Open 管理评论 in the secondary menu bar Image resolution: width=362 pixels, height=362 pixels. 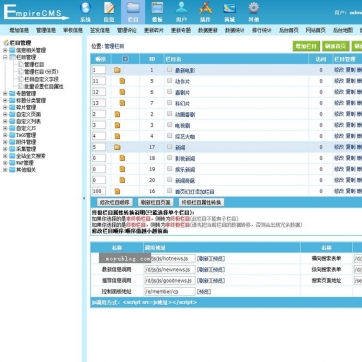127,30
